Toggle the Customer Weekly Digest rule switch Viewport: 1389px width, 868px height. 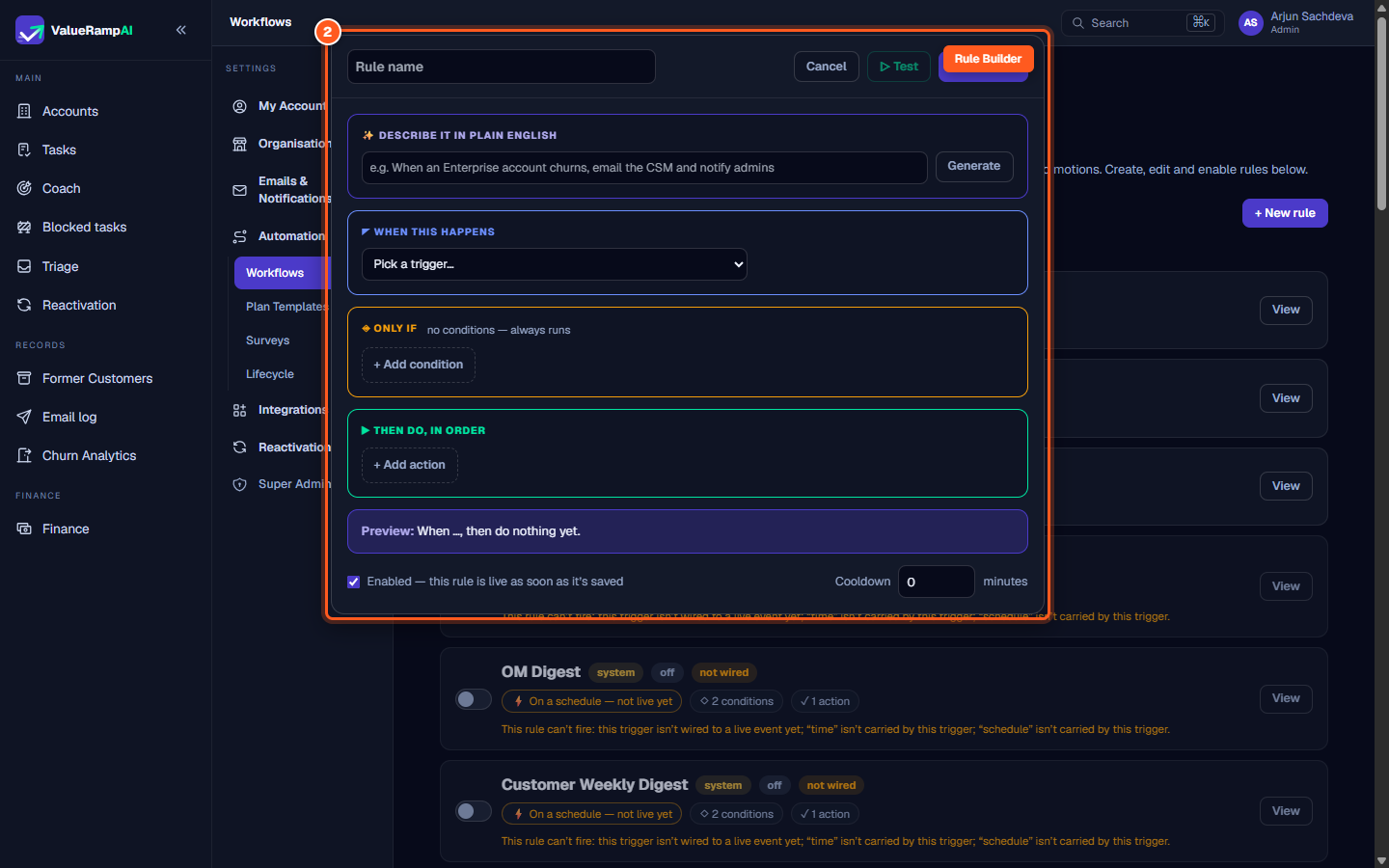click(474, 811)
